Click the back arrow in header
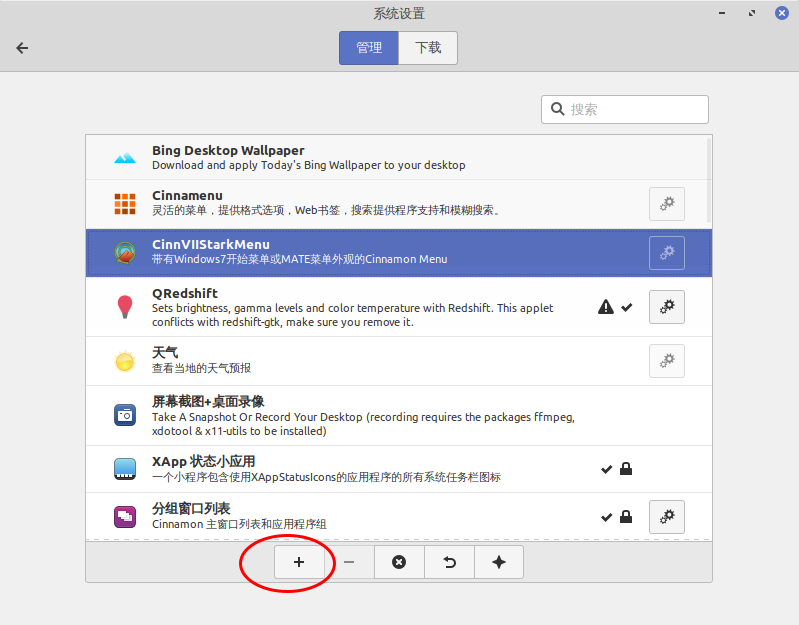This screenshot has height=625, width=799. pyautogui.click(x=22, y=48)
